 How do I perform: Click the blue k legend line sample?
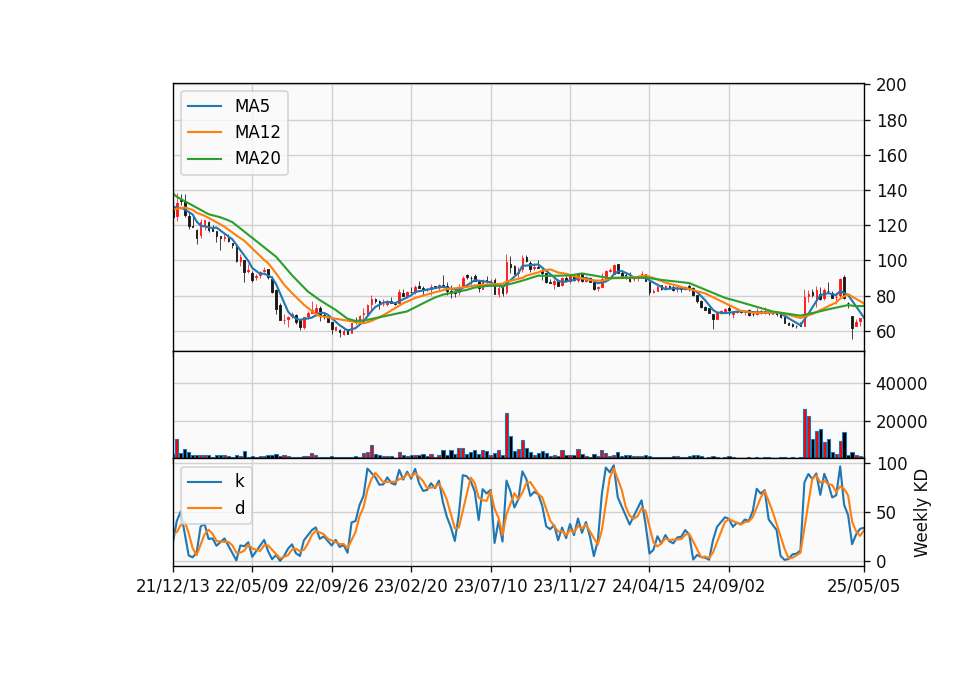204,482
